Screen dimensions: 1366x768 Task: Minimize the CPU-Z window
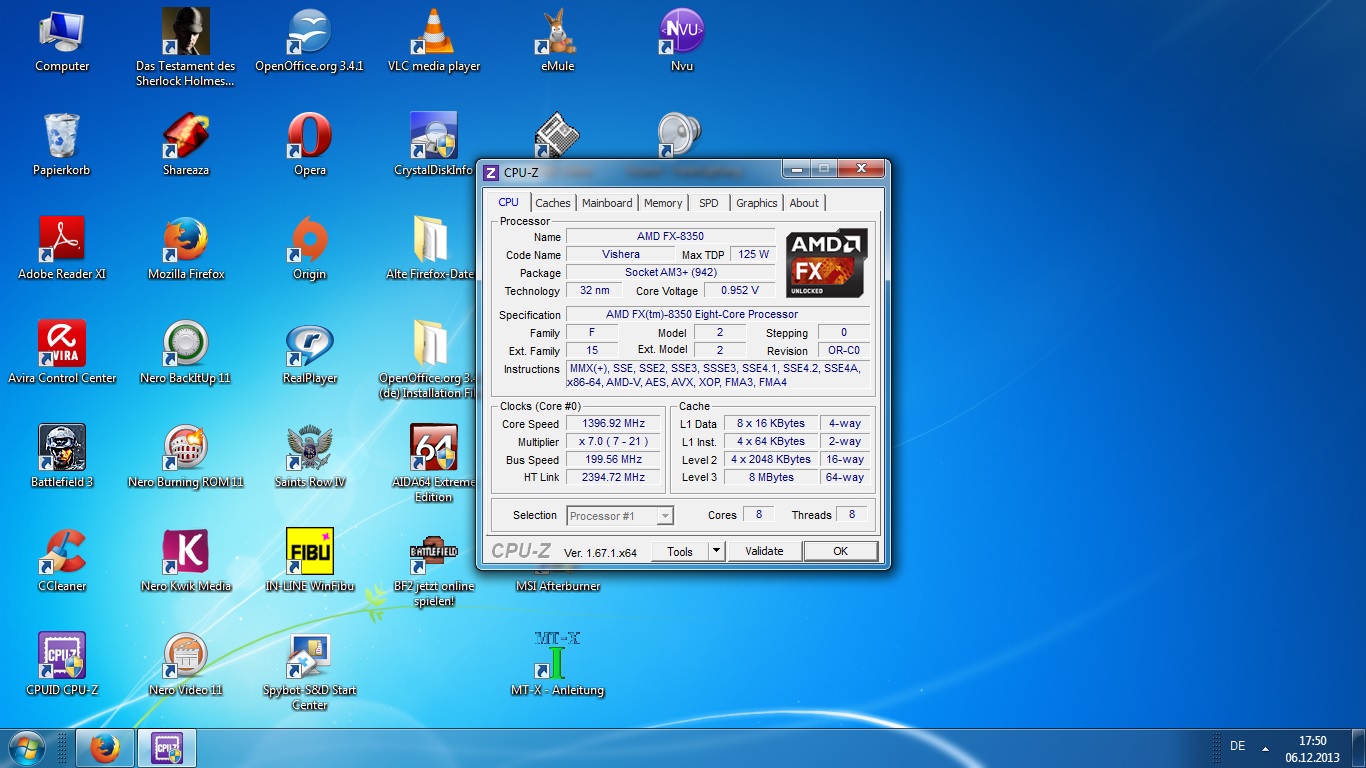(x=799, y=170)
